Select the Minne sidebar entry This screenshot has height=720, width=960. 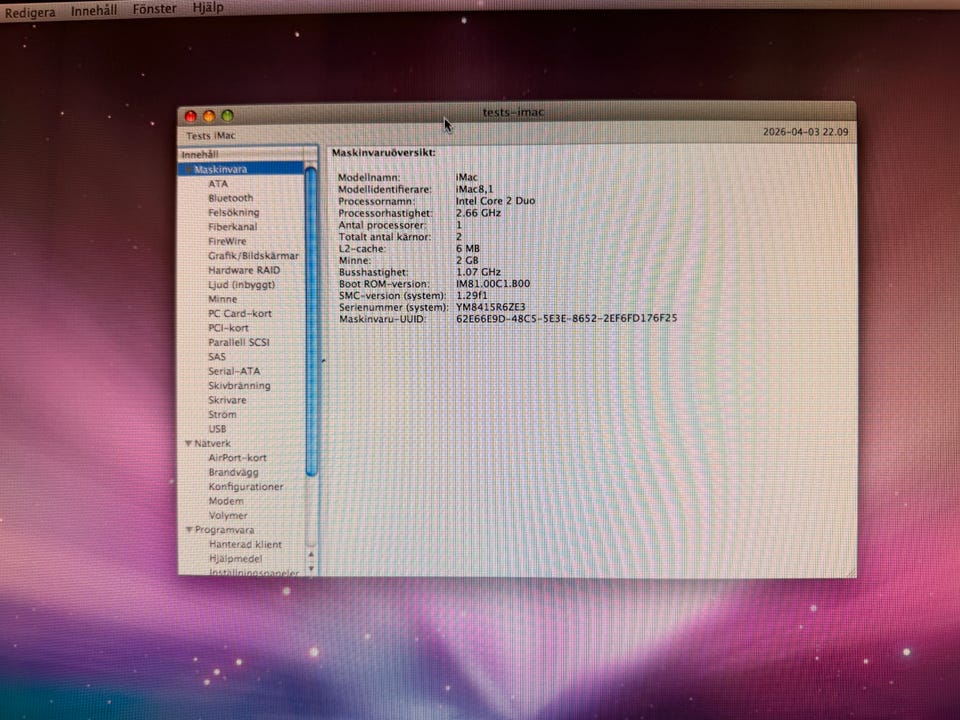point(222,299)
